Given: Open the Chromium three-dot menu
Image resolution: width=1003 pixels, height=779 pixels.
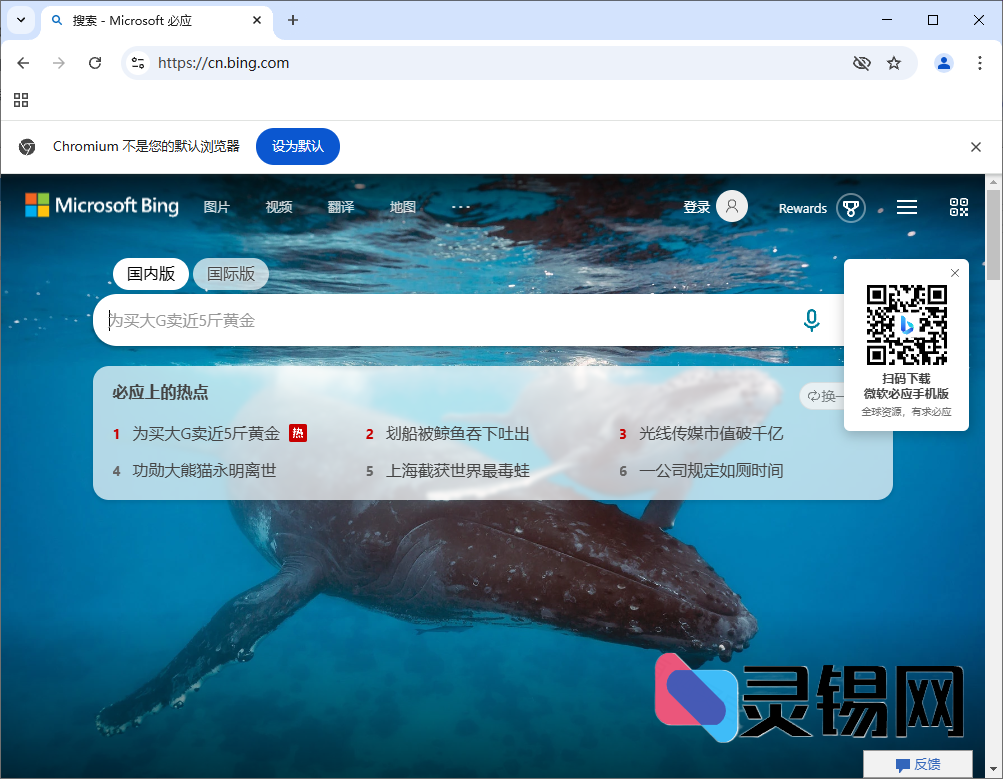Looking at the screenshot, I should 980,62.
